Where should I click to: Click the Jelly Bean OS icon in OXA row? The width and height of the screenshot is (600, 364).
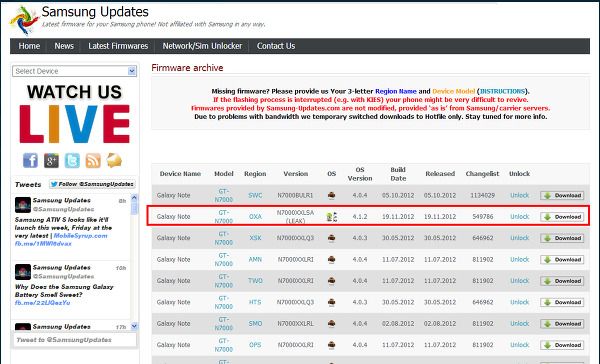(332, 217)
